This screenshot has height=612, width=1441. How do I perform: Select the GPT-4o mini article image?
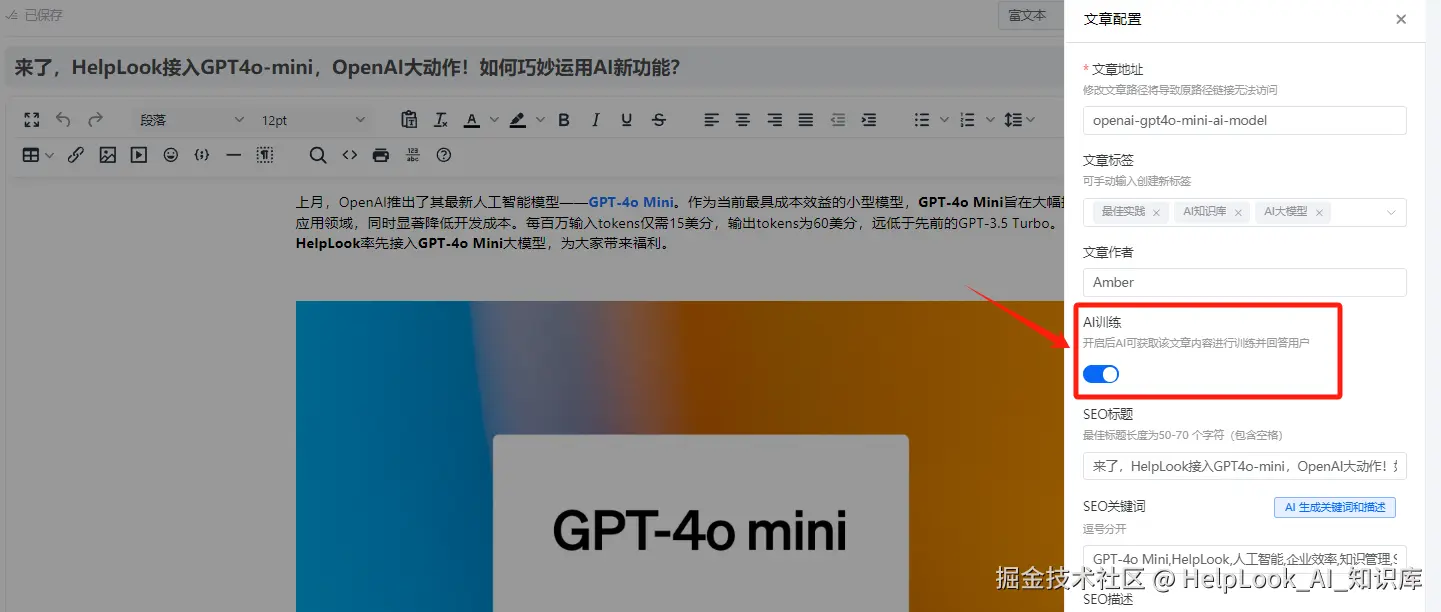point(680,456)
